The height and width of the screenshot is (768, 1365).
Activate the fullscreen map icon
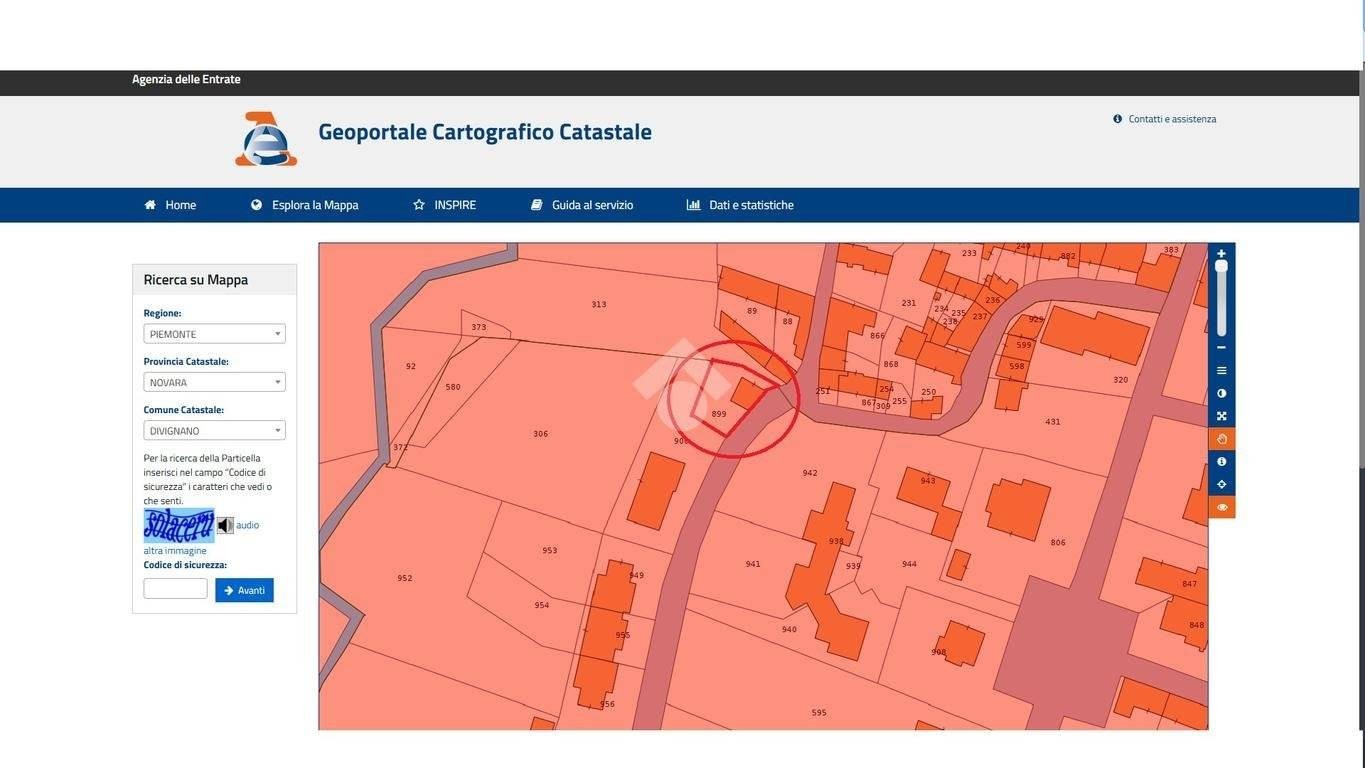coord(1221,416)
